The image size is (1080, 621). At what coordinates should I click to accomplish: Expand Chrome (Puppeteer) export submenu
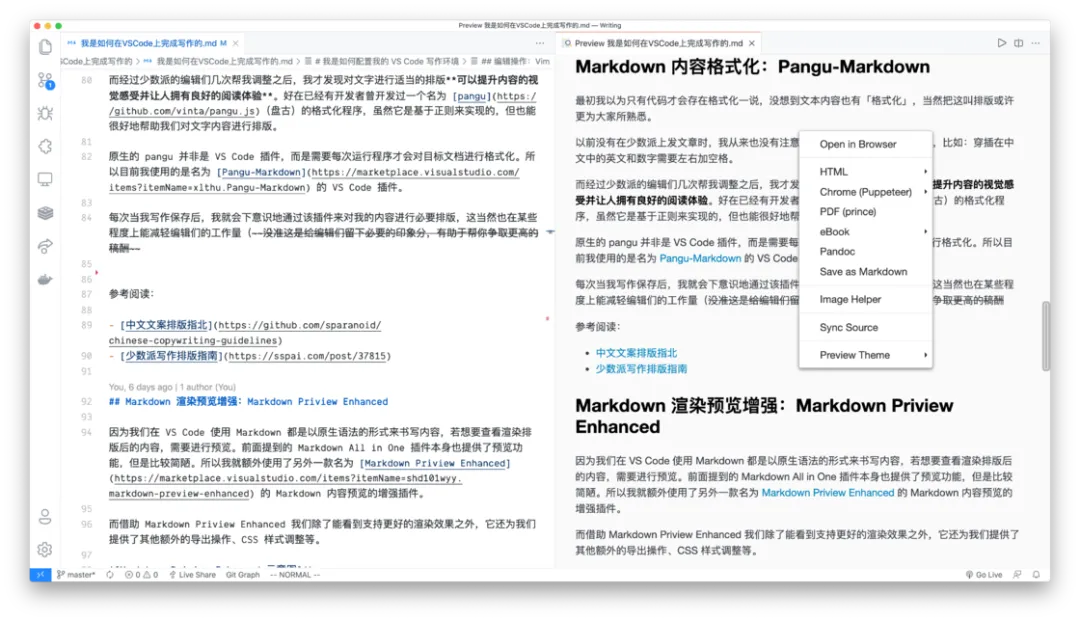[866, 191]
